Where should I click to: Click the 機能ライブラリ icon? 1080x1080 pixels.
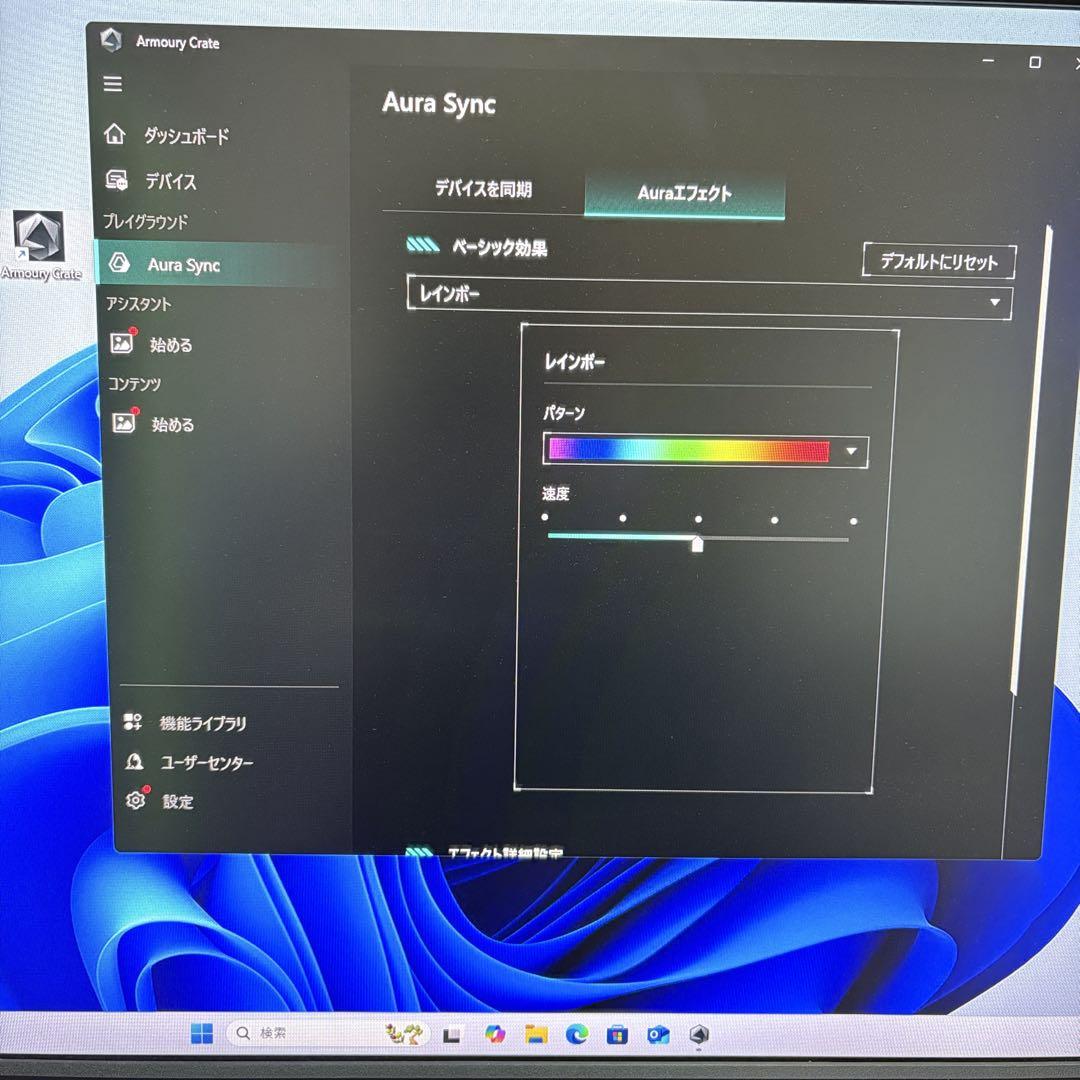click(x=132, y=722)
